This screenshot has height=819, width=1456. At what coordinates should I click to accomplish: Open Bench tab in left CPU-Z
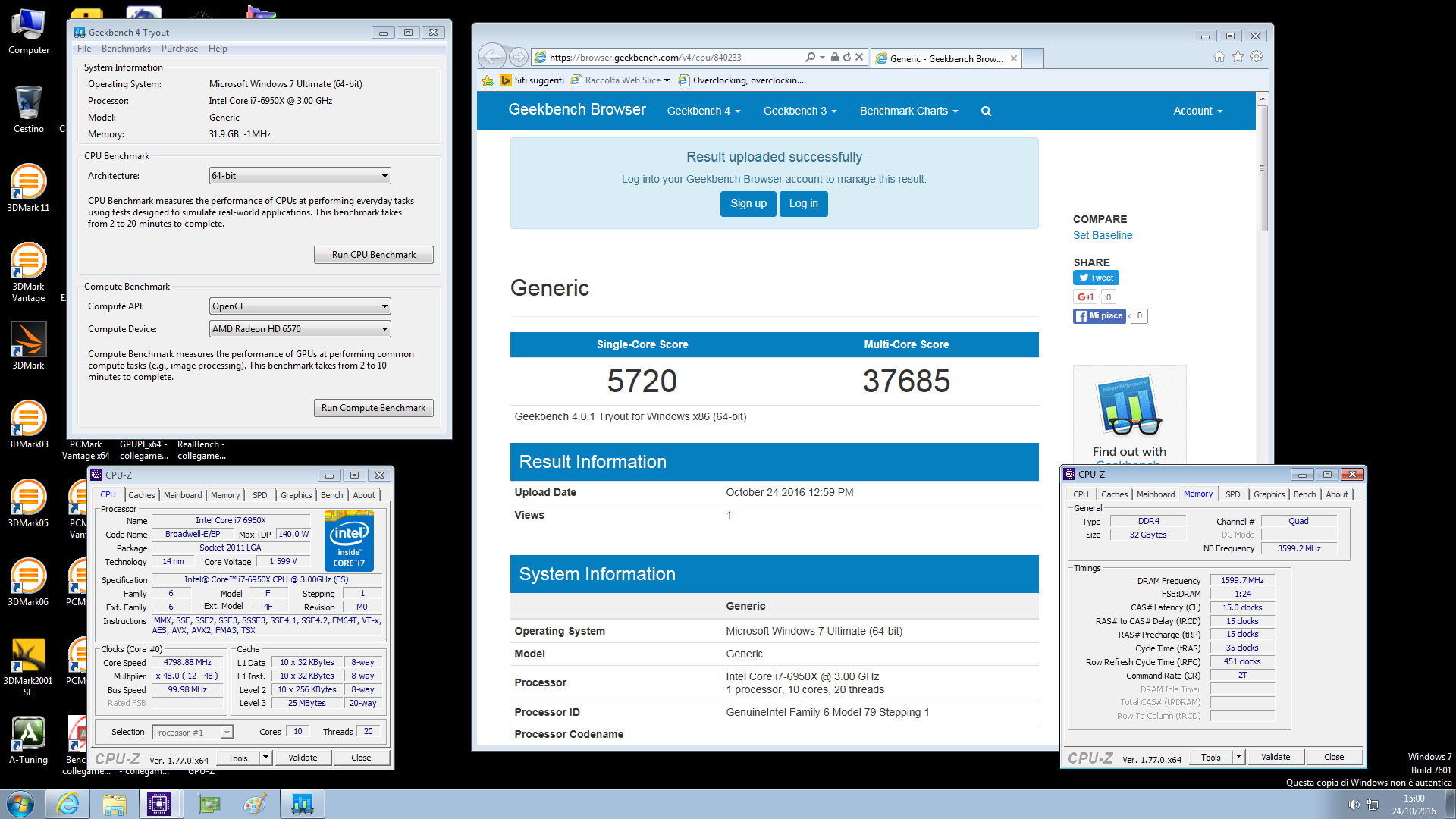(x=331, y=495)
